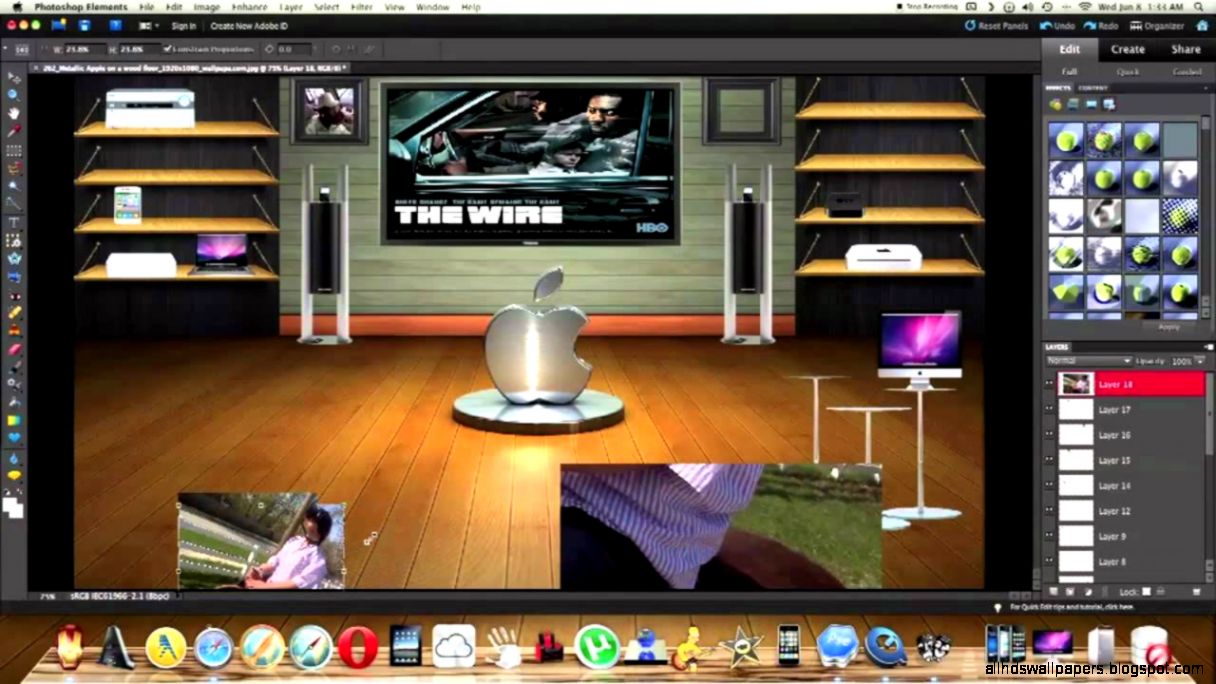
Task: Open uTorrent from the dock
Action: 598,647
